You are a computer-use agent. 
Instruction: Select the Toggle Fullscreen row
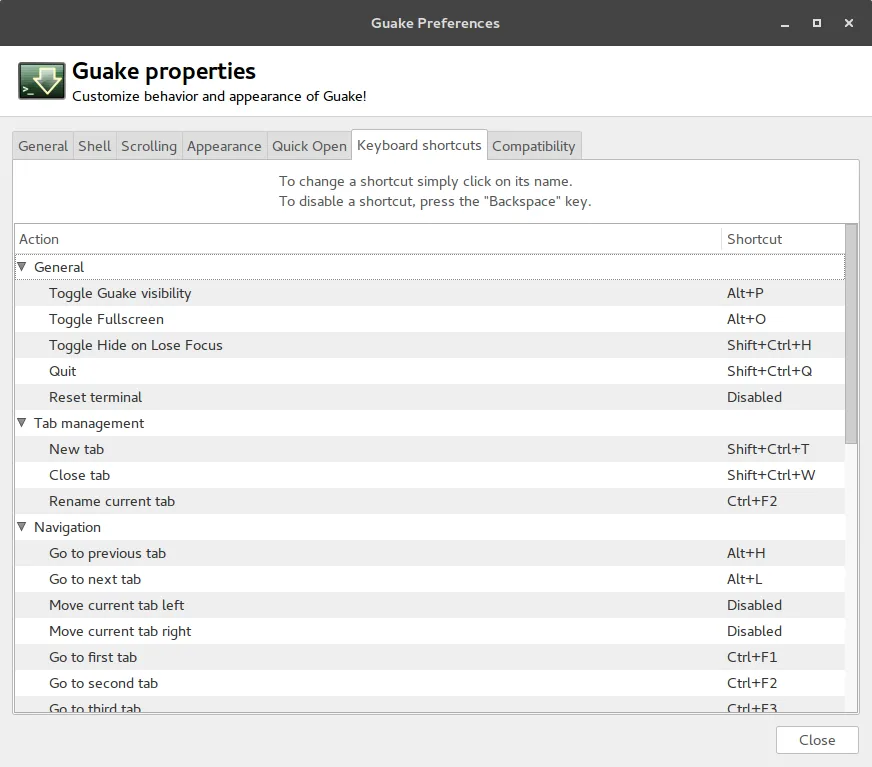pos(430,319)
